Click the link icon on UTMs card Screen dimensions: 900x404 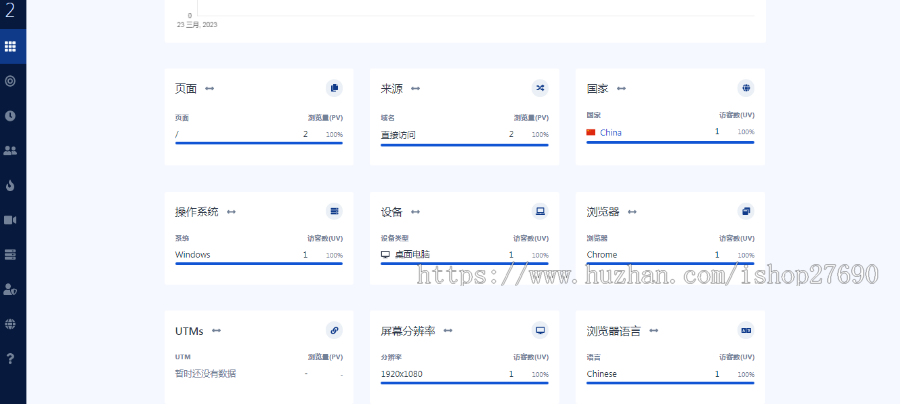point(334,330)
